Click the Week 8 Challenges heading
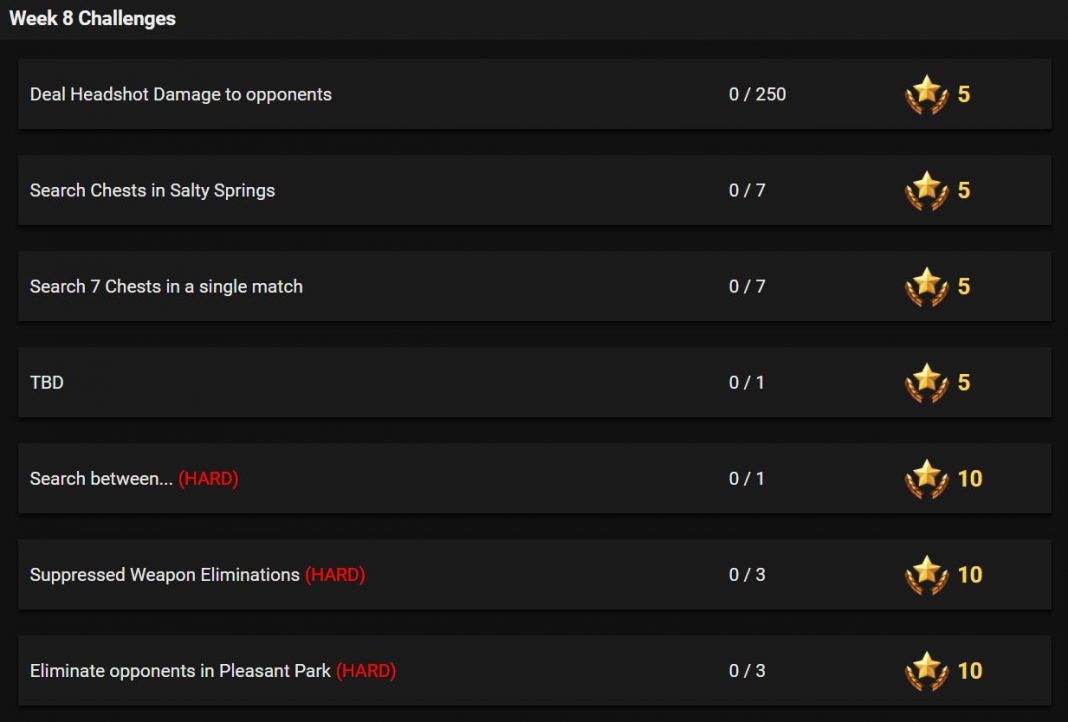Image resolution: width=1068 pixels, height=722 pixels. coord(92,18)
